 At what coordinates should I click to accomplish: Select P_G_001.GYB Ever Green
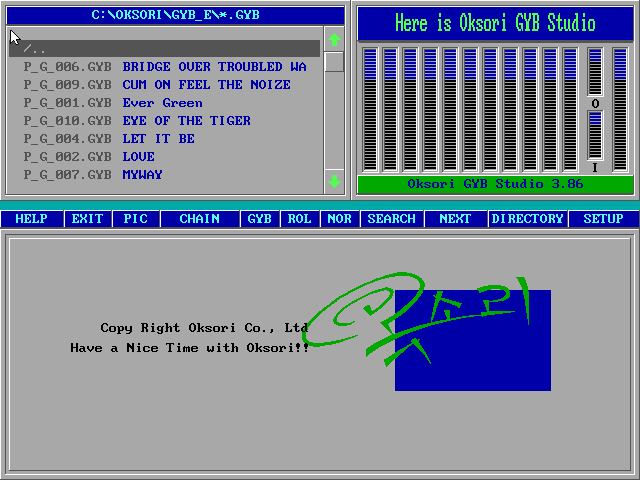click(x=164, y=102)
